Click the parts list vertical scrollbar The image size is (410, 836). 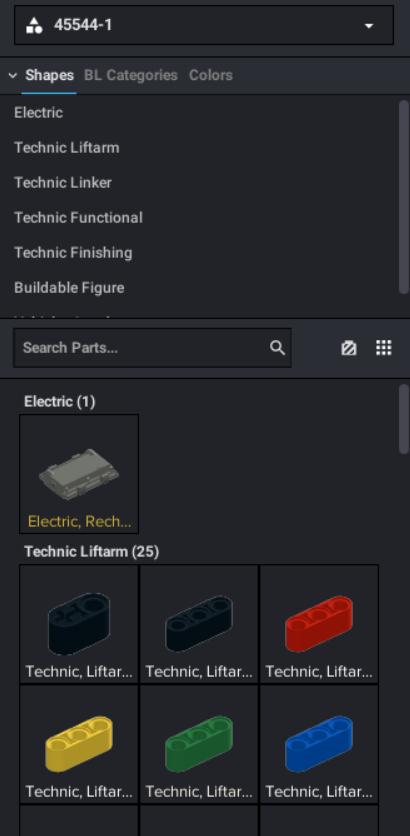[404, 419]
